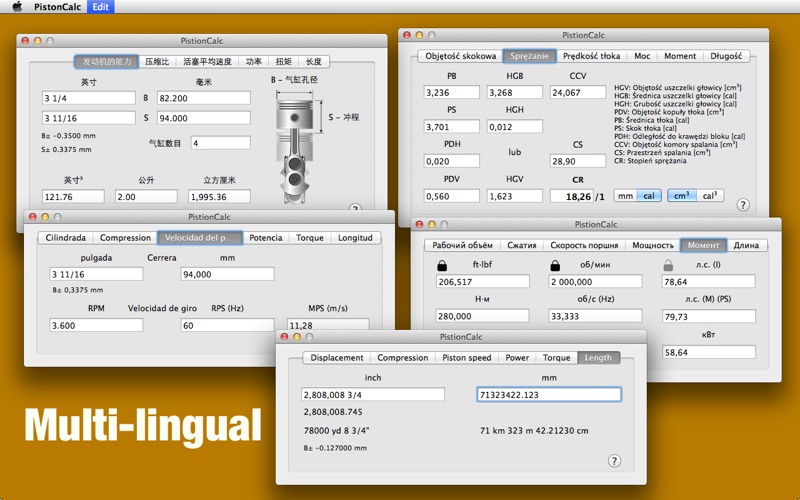The image size is (800, 500).
Task: Open the Edit menu
Action: point(101,7)
